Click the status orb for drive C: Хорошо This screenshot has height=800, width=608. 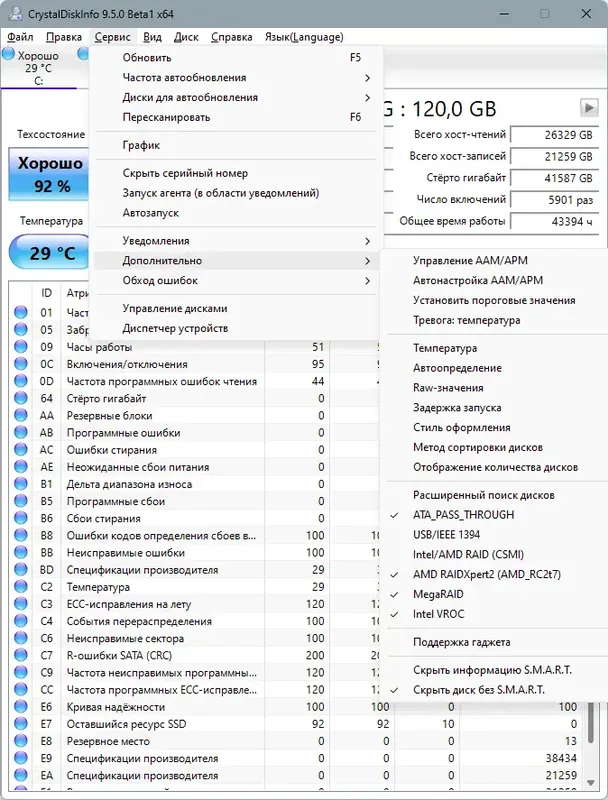pos(9,54)
